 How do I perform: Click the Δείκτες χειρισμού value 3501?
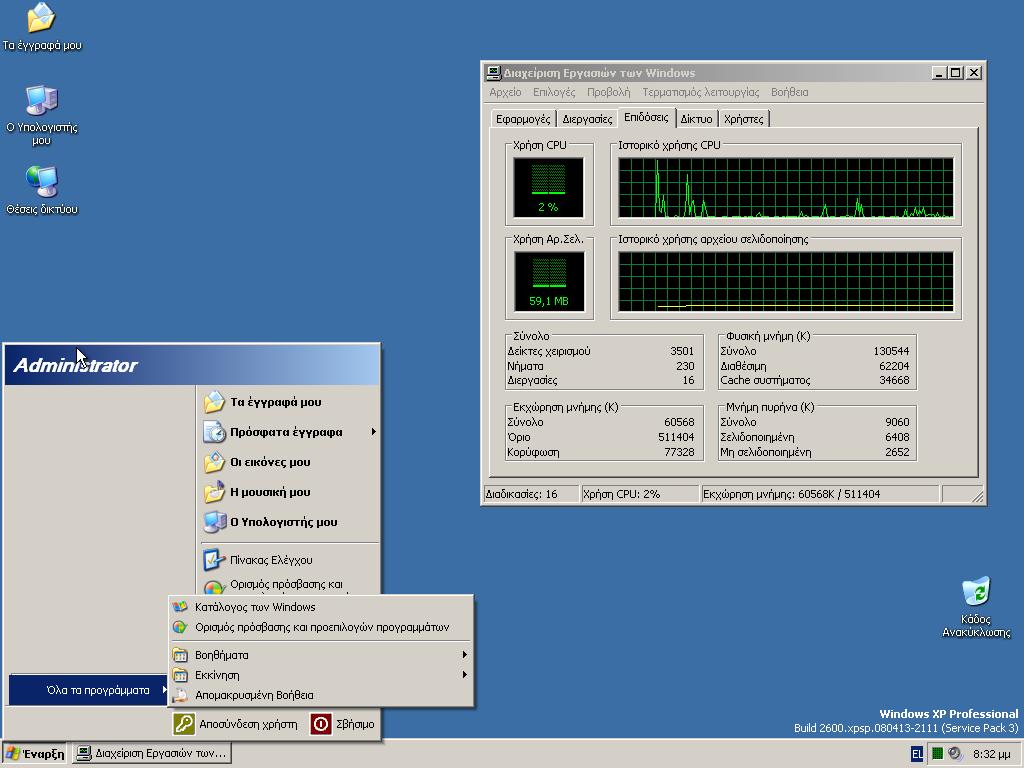click(x=682, y=351)
